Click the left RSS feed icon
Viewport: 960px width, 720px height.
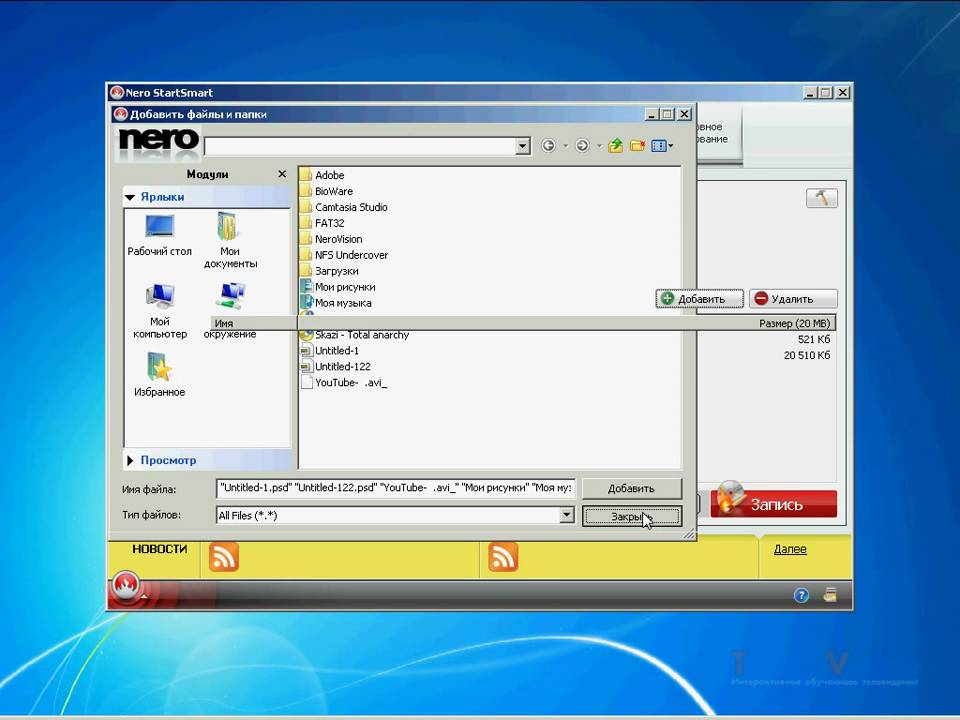click(x=223, y=557)
